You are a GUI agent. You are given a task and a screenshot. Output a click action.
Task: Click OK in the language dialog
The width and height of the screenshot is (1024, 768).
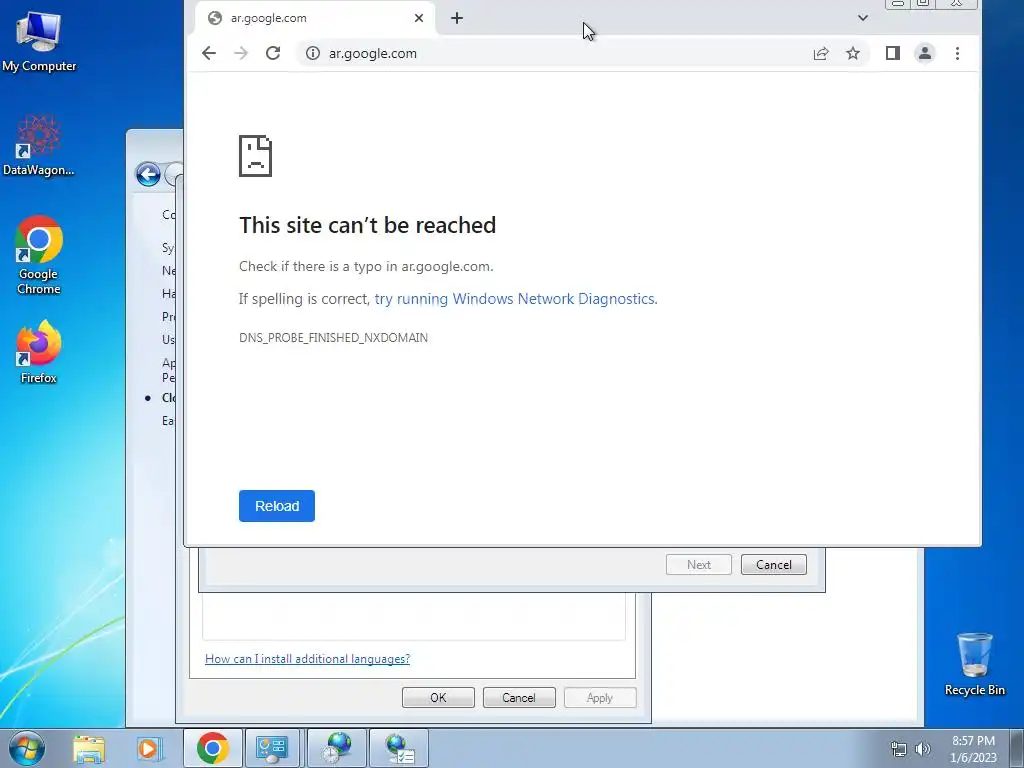click(438, 697)
